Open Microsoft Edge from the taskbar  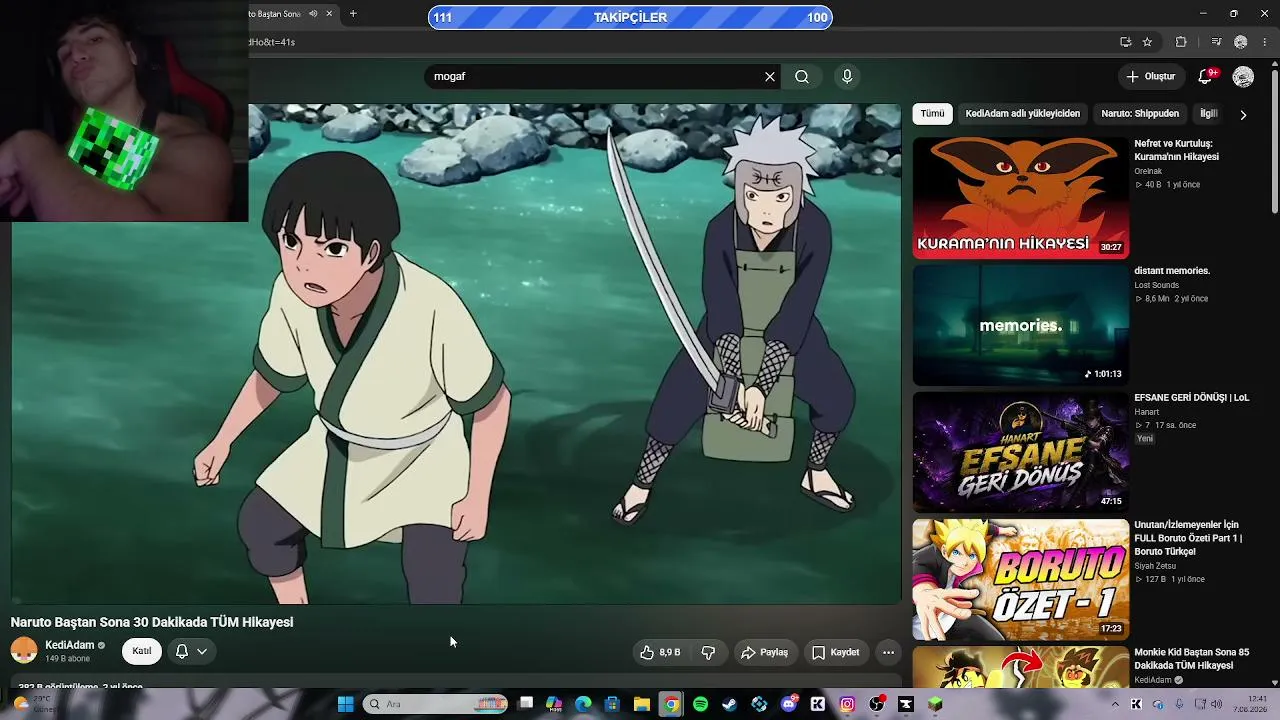coord(583,704)
